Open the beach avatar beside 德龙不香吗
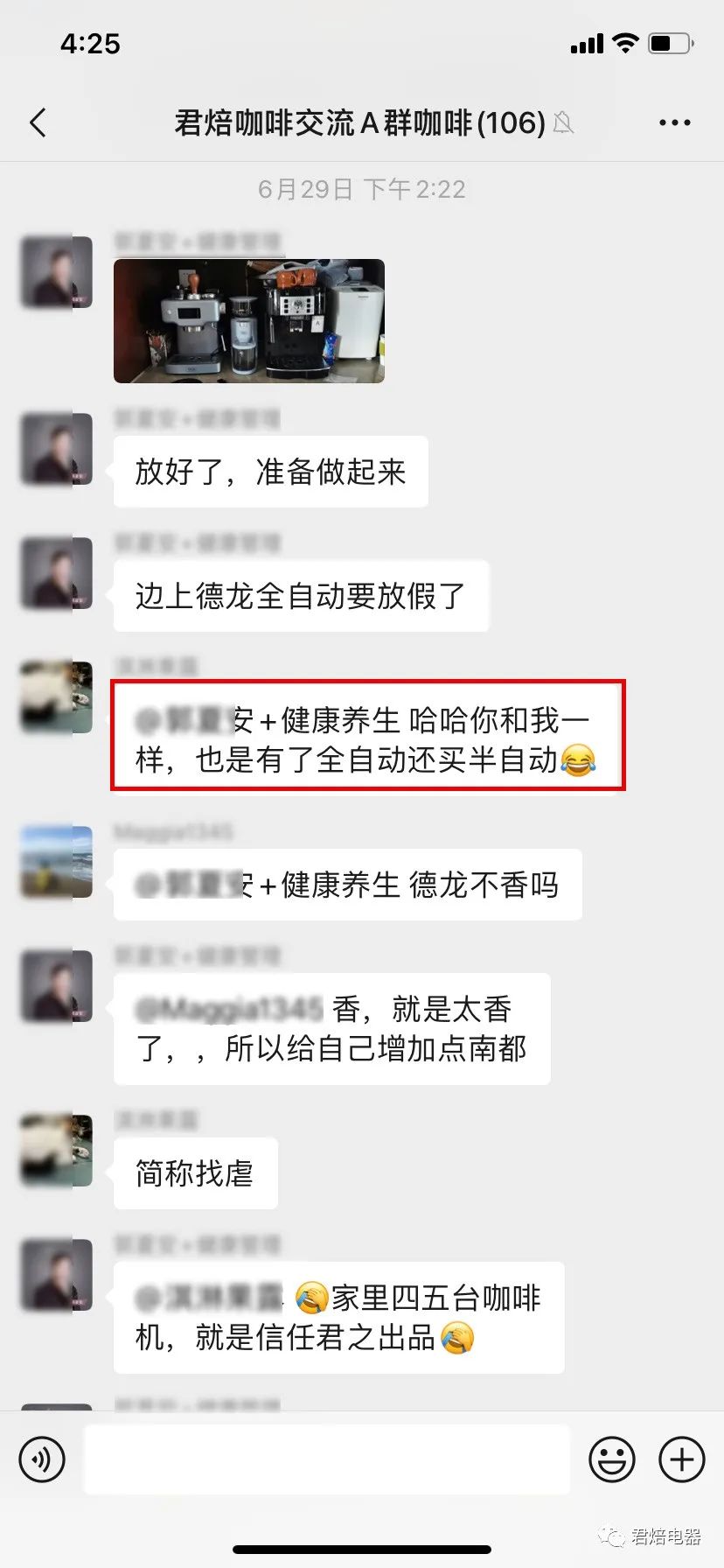724x1568 pixels. click(56, 862)
